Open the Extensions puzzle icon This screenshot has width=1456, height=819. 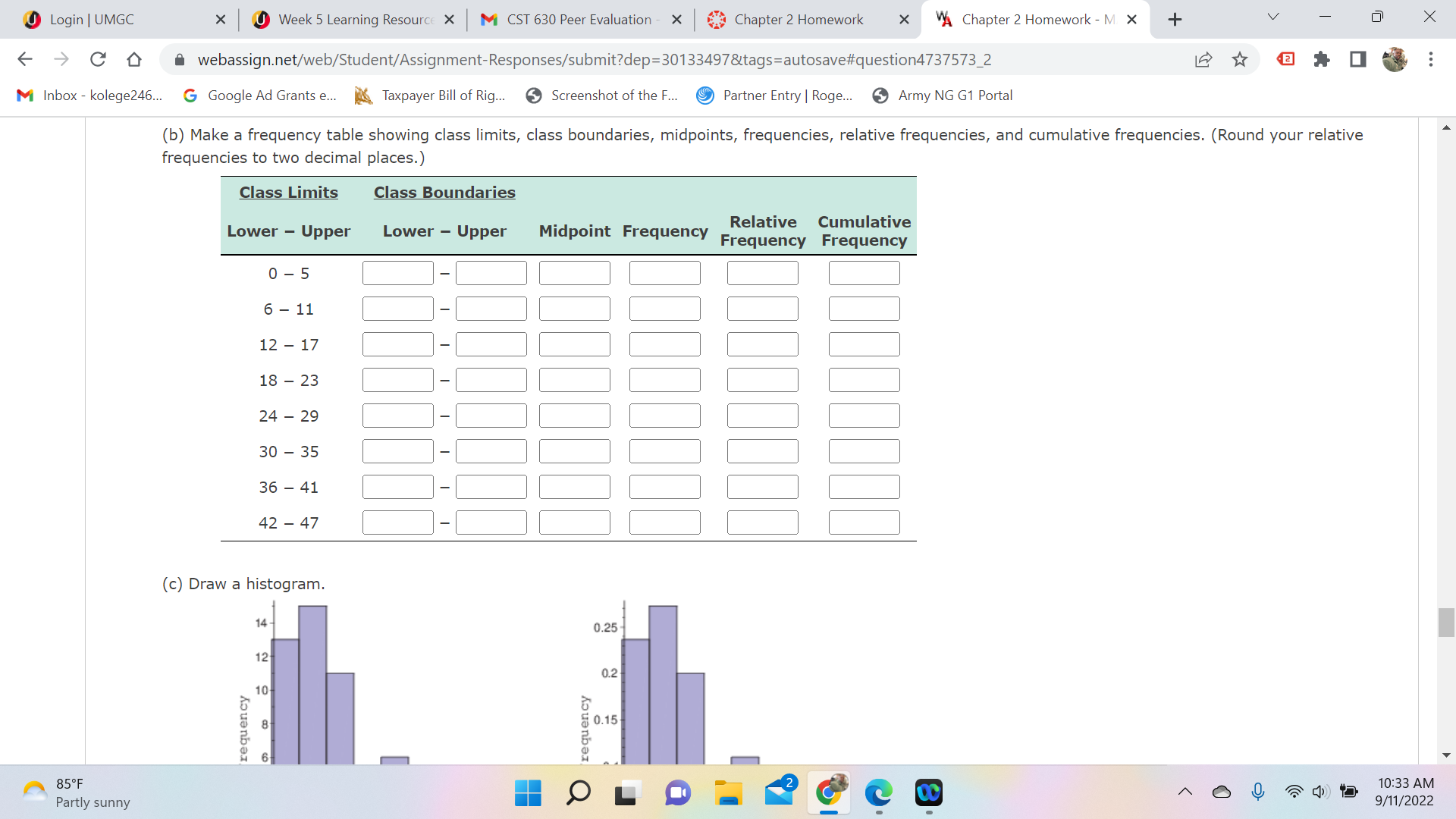(x=1322, y=59)
